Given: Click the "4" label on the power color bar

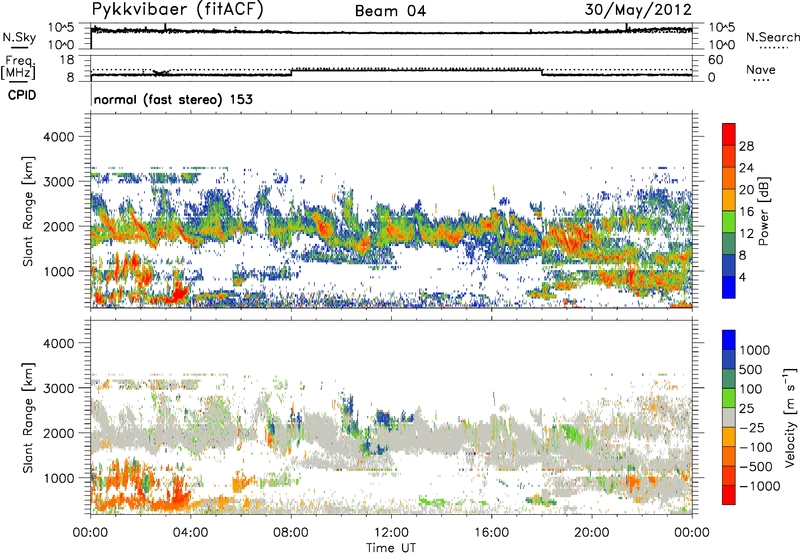Looking at the screenshot, I should pos(743,278).
